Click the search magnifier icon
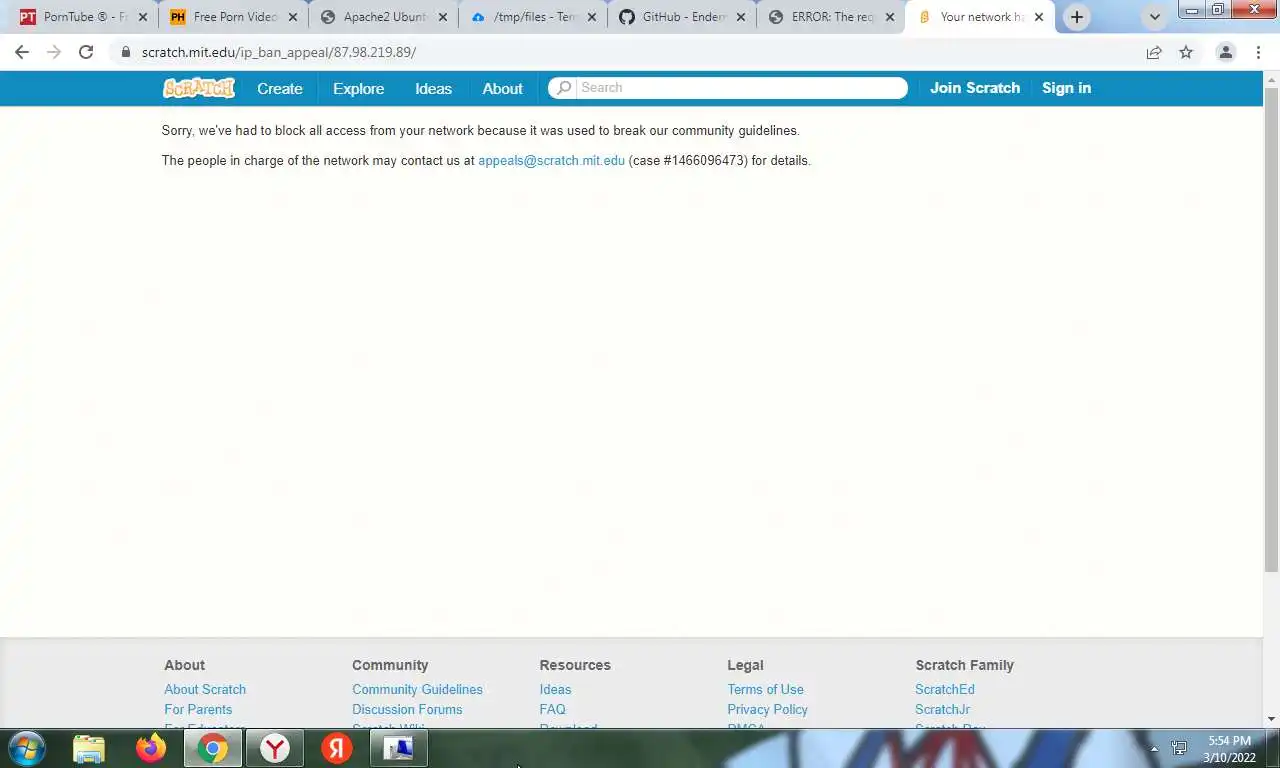Image resolution: width=1280 pixels, height=768 pixels. click(x=564, y=88)
